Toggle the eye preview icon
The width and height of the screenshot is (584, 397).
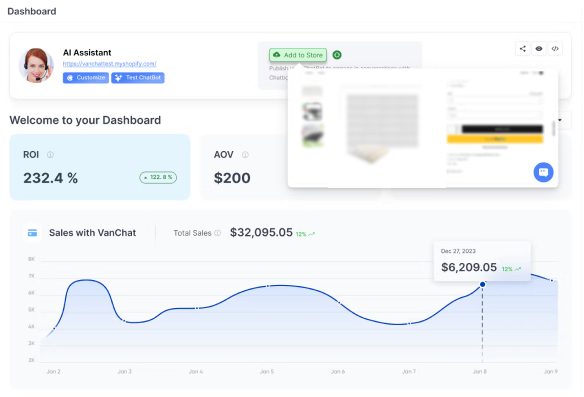tap(539, 49)
